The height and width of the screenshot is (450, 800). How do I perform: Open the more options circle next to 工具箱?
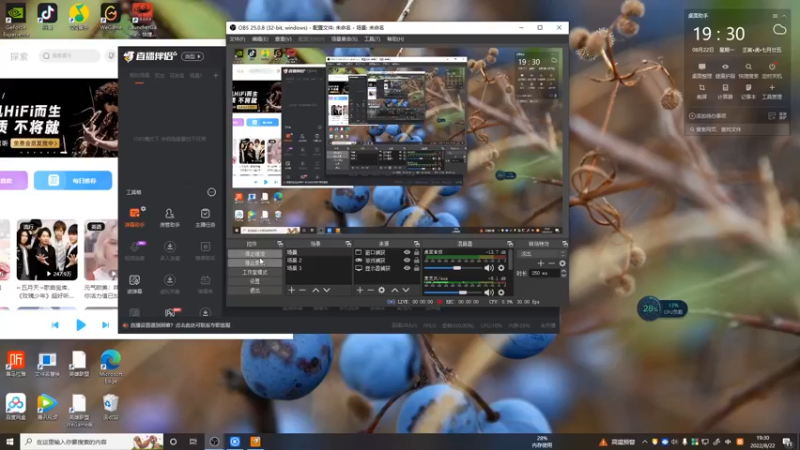point(211,192)
